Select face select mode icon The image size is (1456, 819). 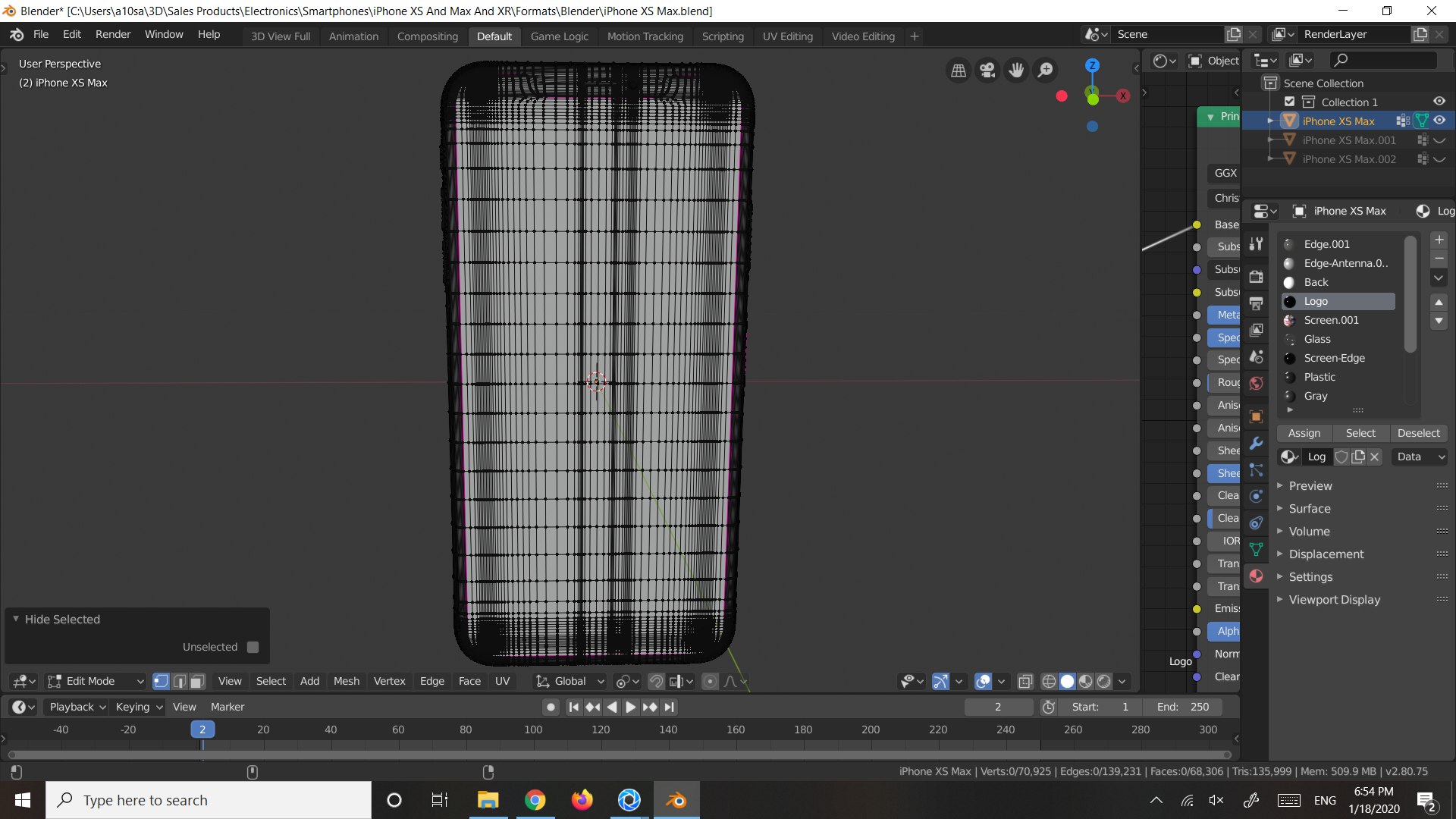tap(197, 681)
